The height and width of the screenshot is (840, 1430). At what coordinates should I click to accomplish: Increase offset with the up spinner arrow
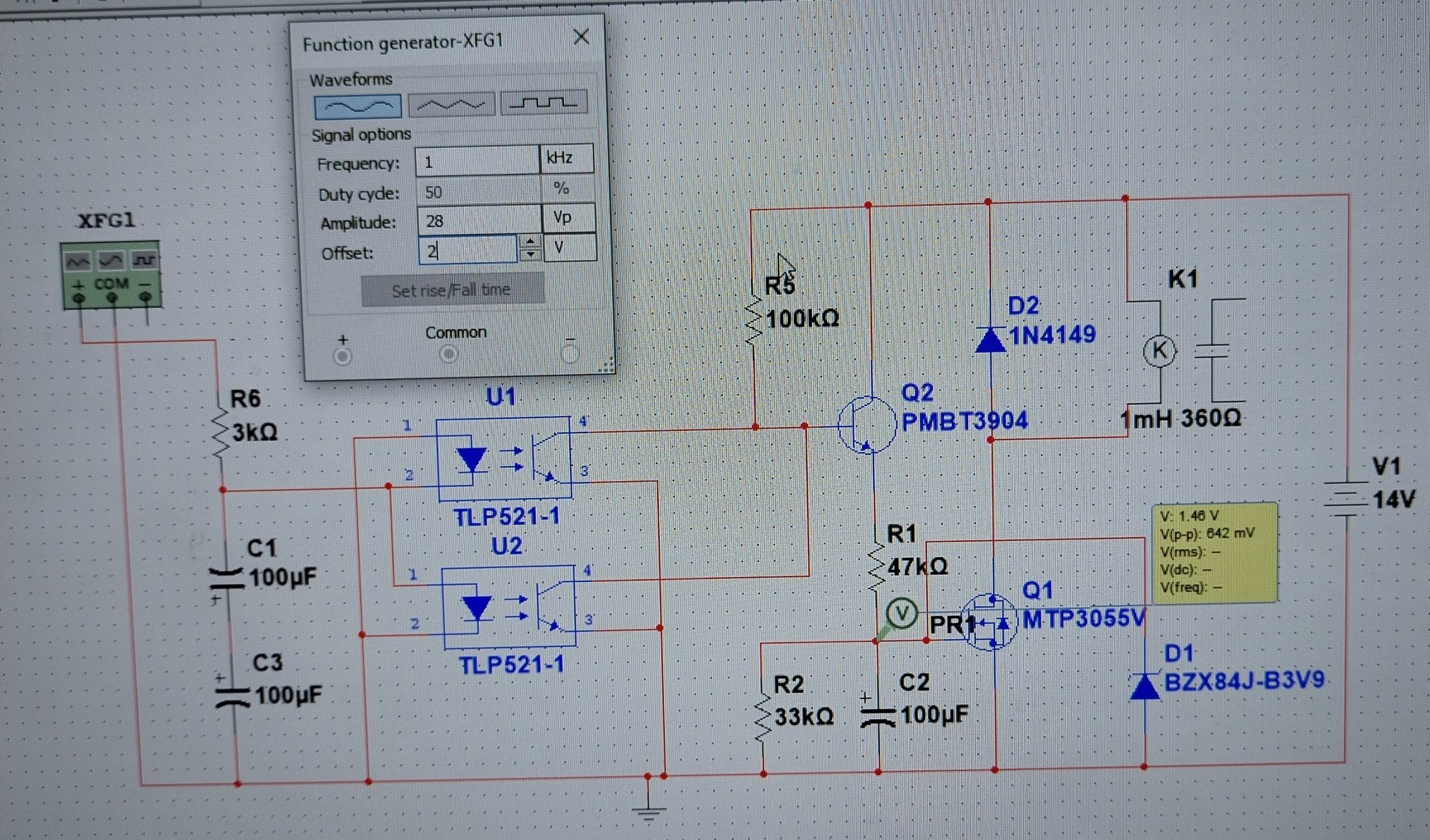(x=530, y=242)
